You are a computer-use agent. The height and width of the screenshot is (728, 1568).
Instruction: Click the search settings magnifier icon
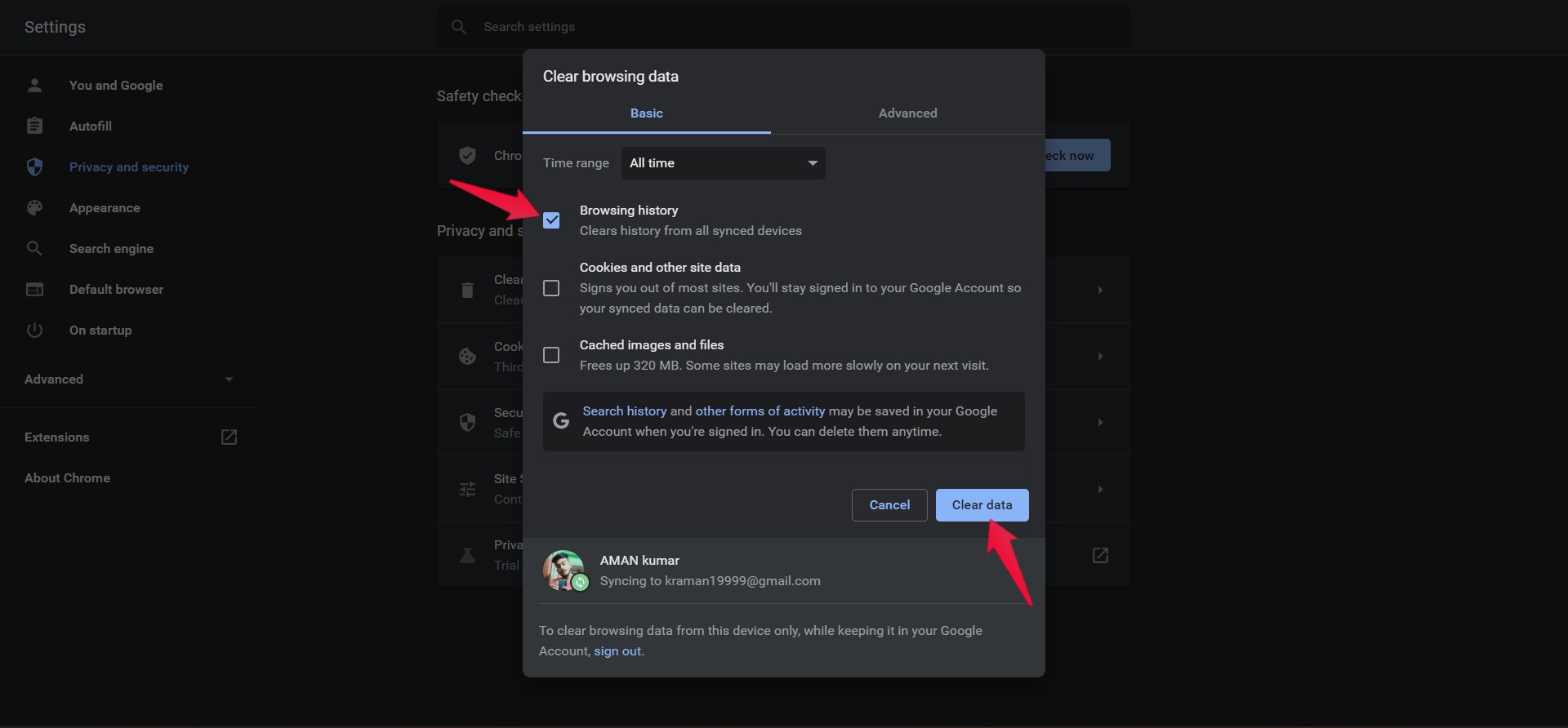point(459,27)
